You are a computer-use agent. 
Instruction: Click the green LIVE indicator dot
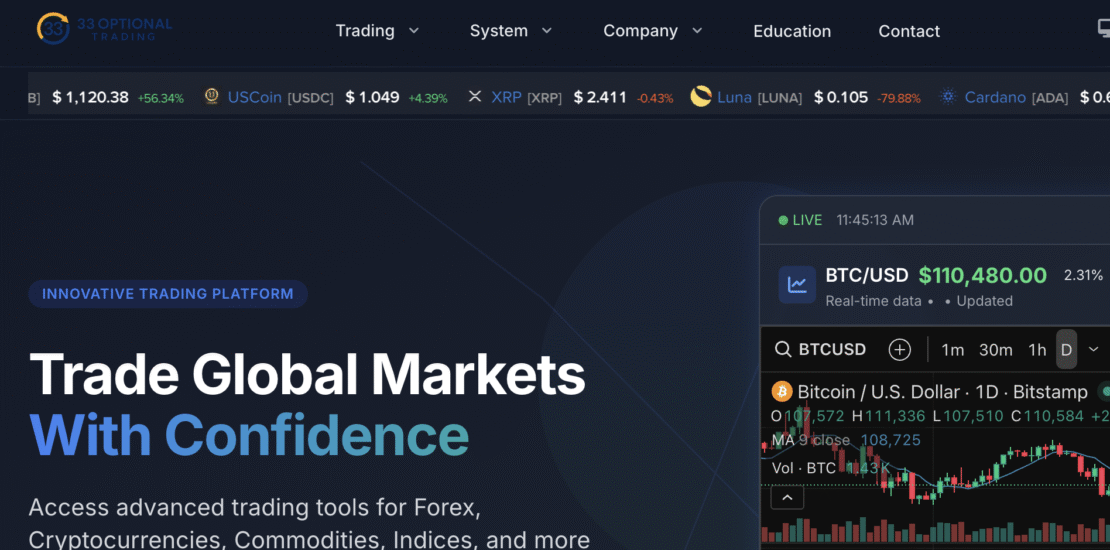pos(783,220)
